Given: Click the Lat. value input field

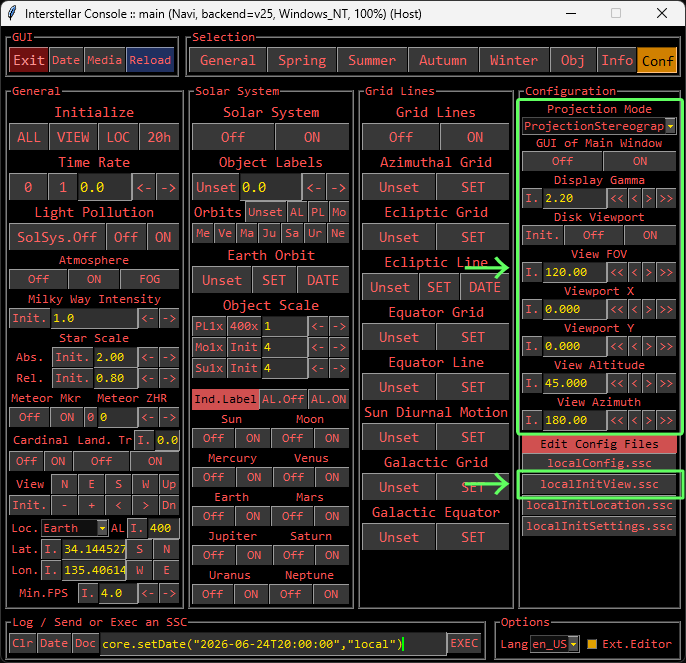Looking at the screenshot, I should tap(94, 549).
